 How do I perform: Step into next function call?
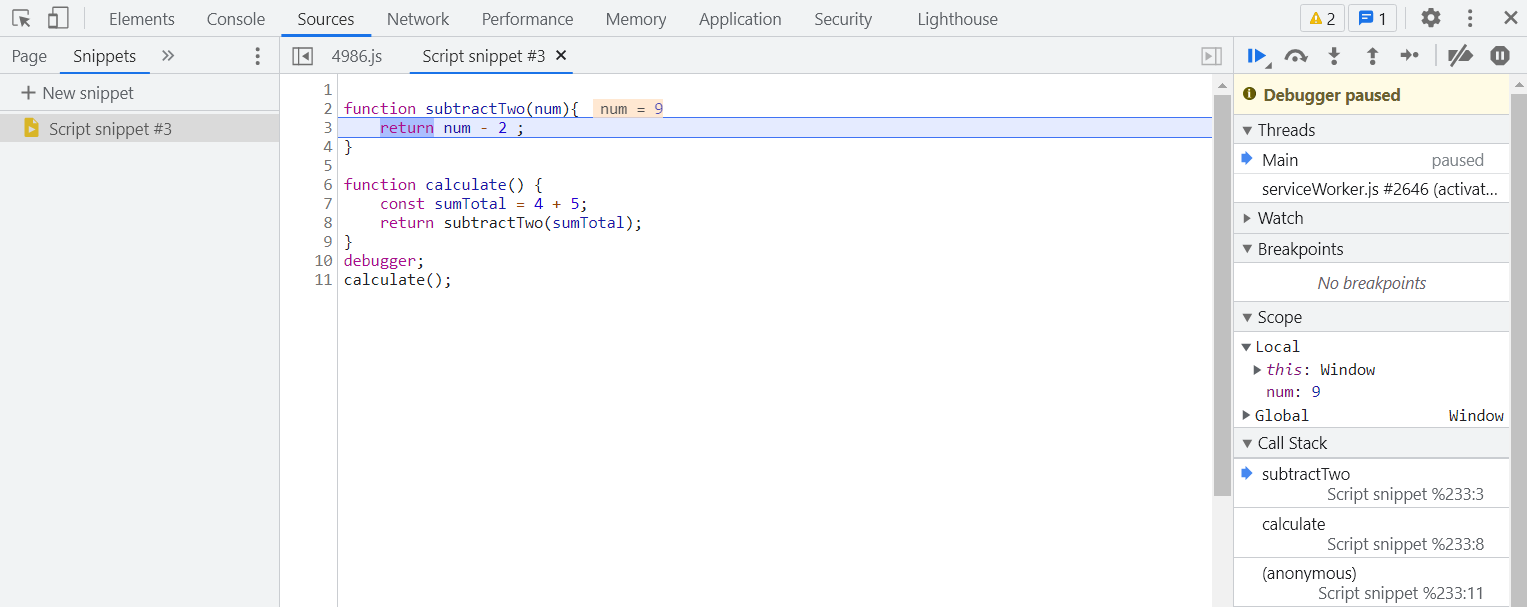[1334, 56]
